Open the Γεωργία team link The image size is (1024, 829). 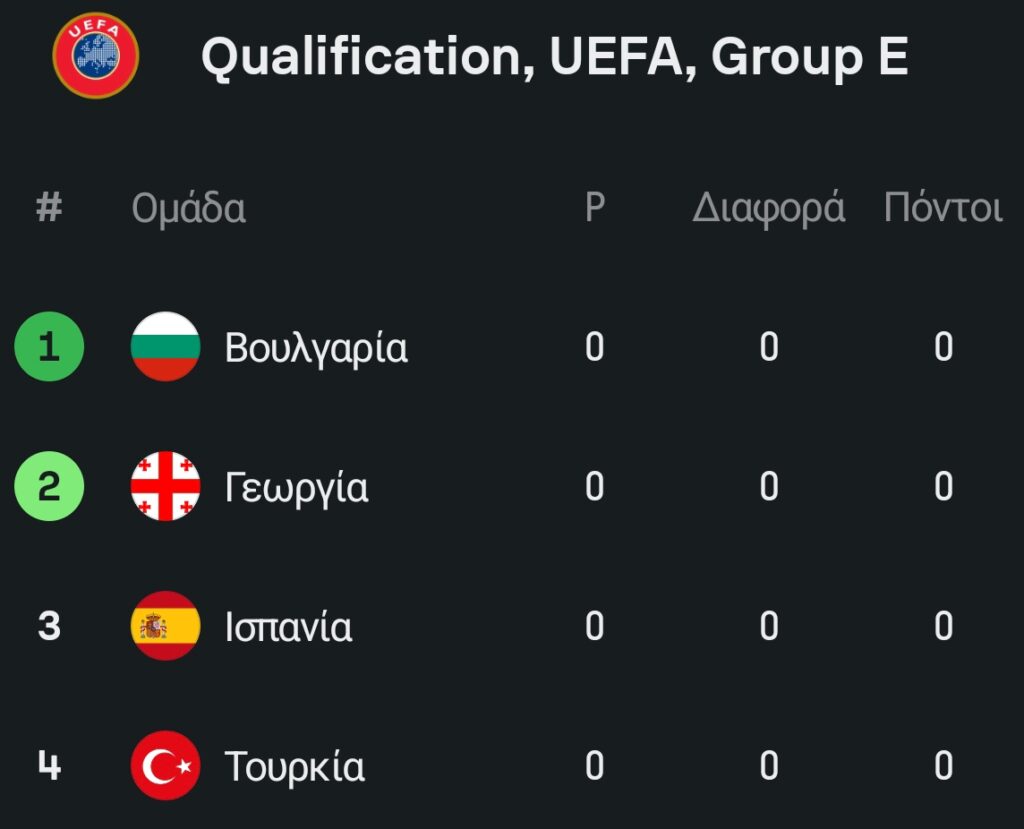296,488
